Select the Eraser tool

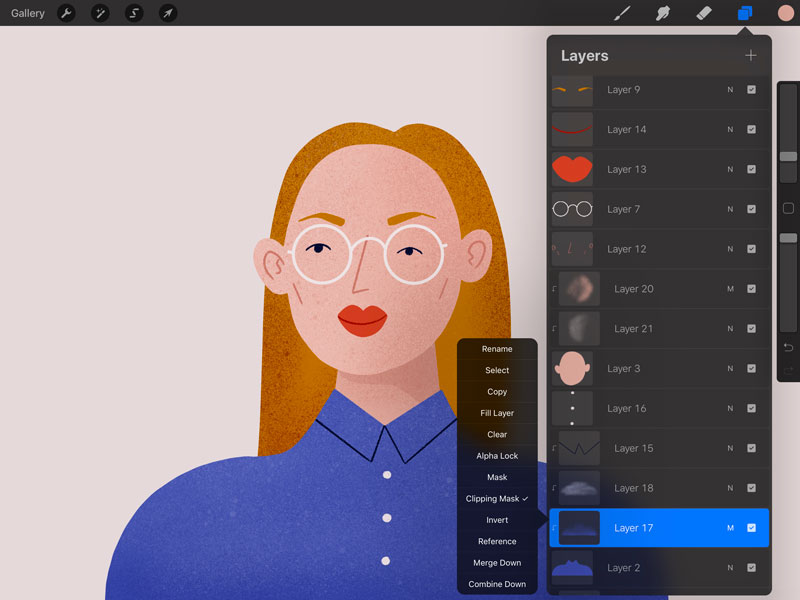[704, 13]
